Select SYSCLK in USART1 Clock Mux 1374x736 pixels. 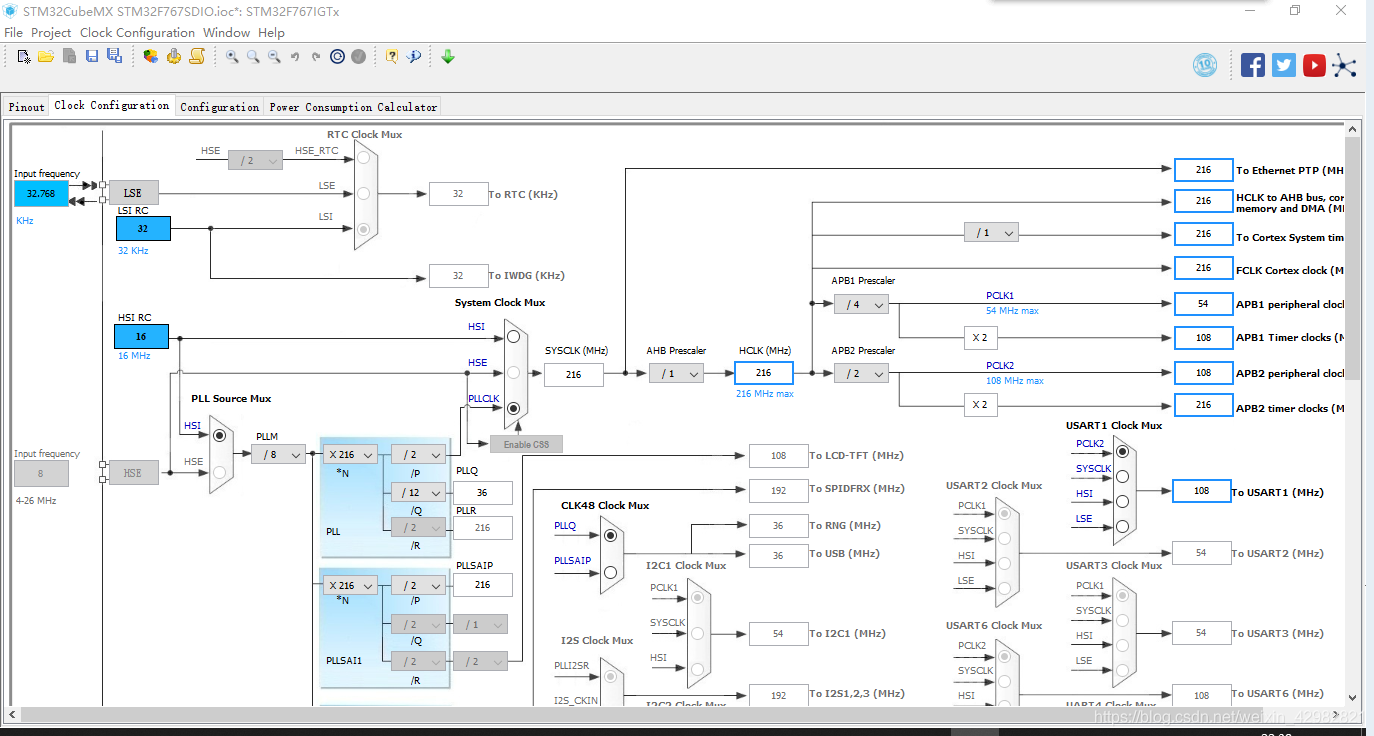pos(1122,477)
